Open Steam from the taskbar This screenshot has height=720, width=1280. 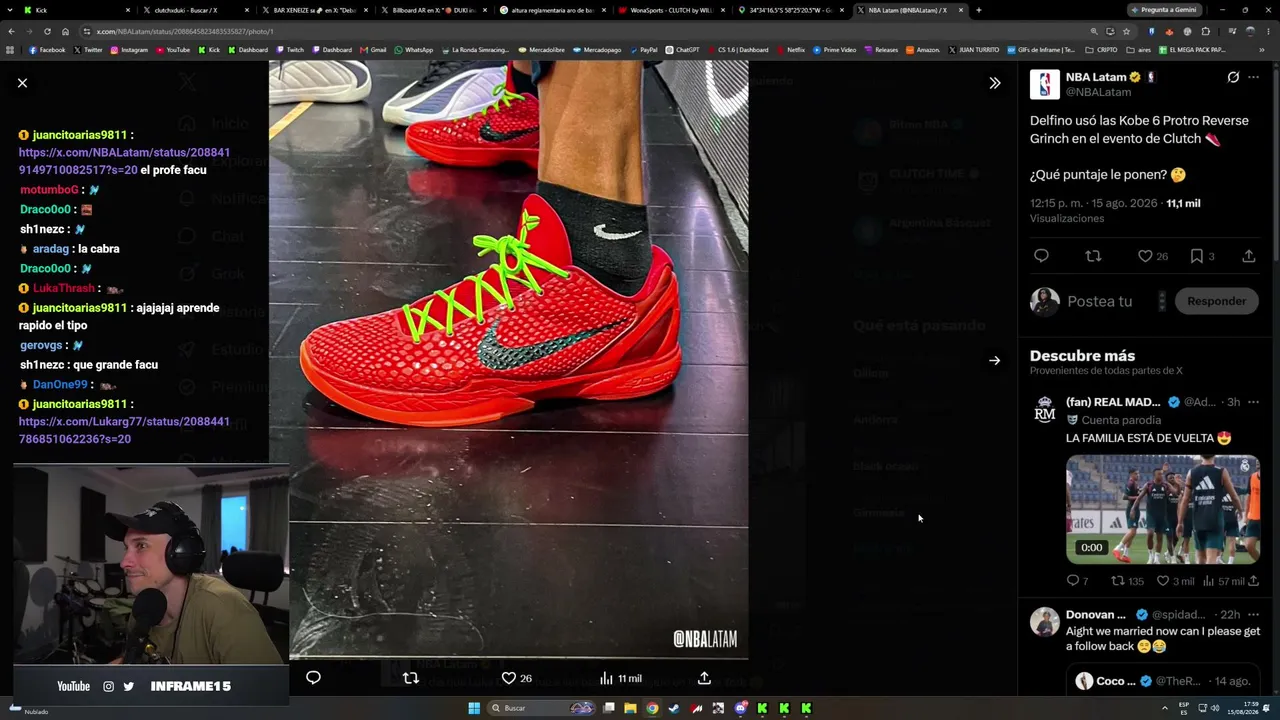point(674,708)
